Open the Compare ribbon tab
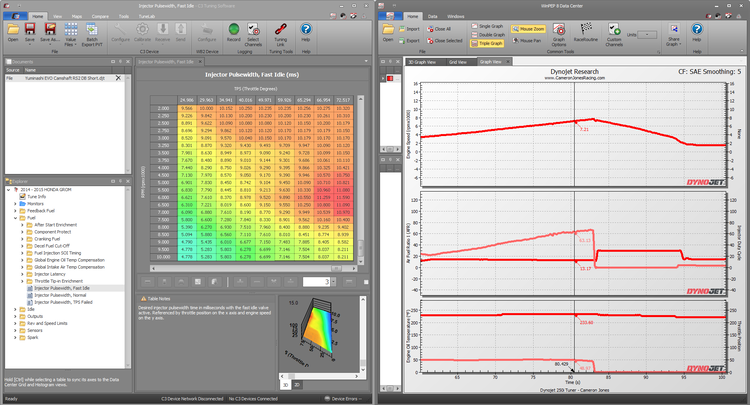750x405 pixels. [100, 16]
